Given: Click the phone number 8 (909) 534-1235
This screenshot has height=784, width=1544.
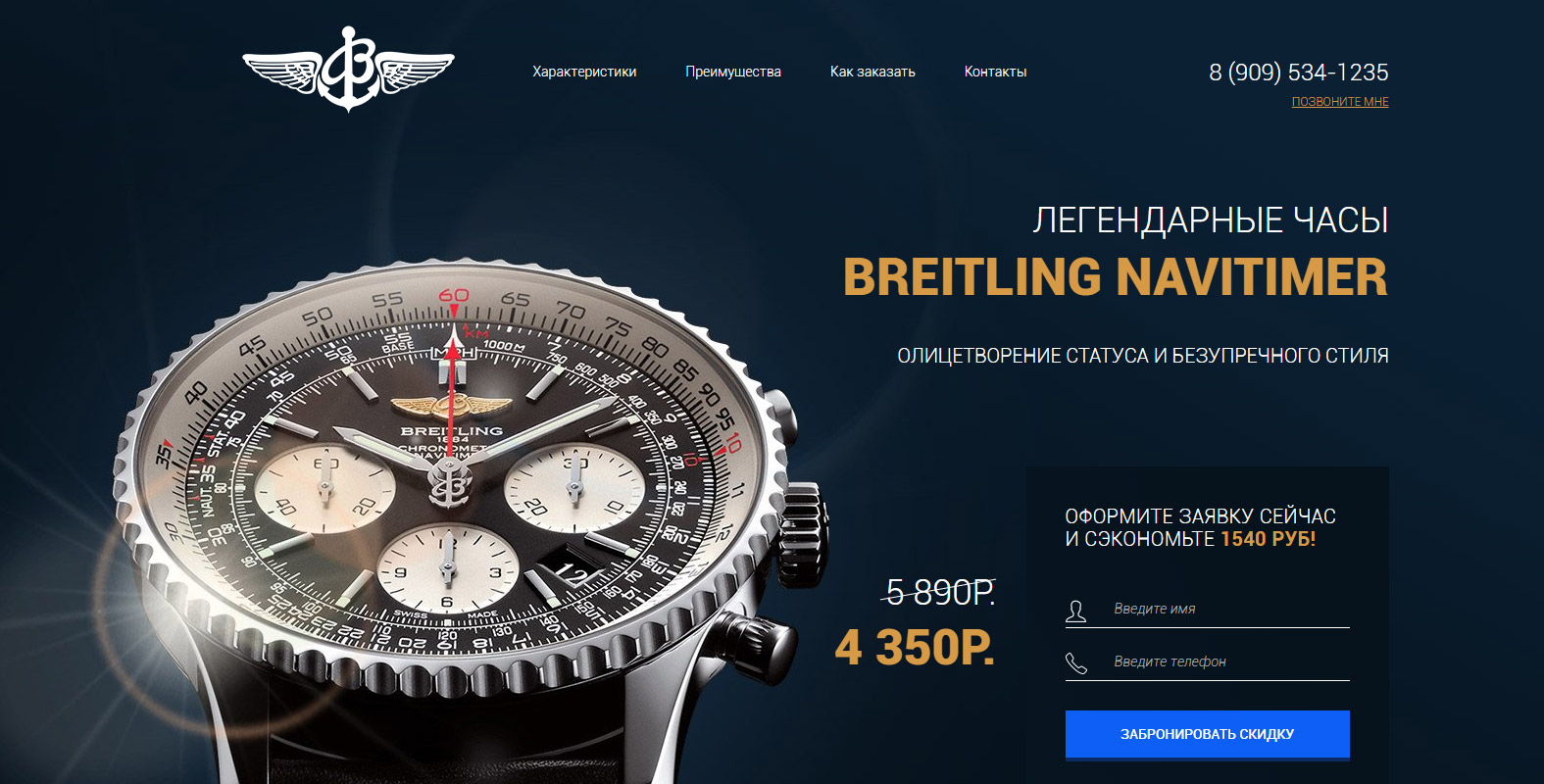Looking at the screenshot, I should (1298, 73).
